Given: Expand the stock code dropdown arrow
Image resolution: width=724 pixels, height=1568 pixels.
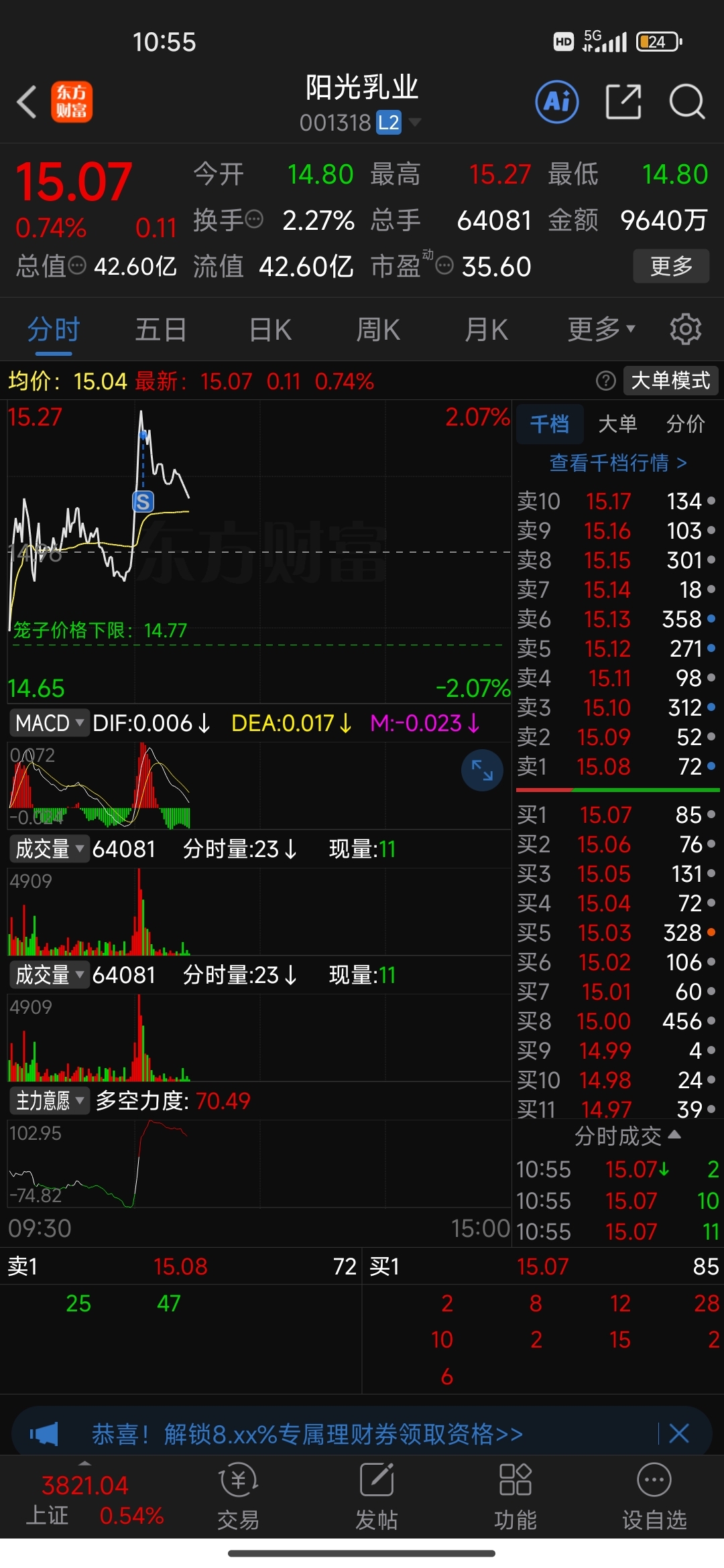Looking at the screenshot, I should [x=415, y=122].
